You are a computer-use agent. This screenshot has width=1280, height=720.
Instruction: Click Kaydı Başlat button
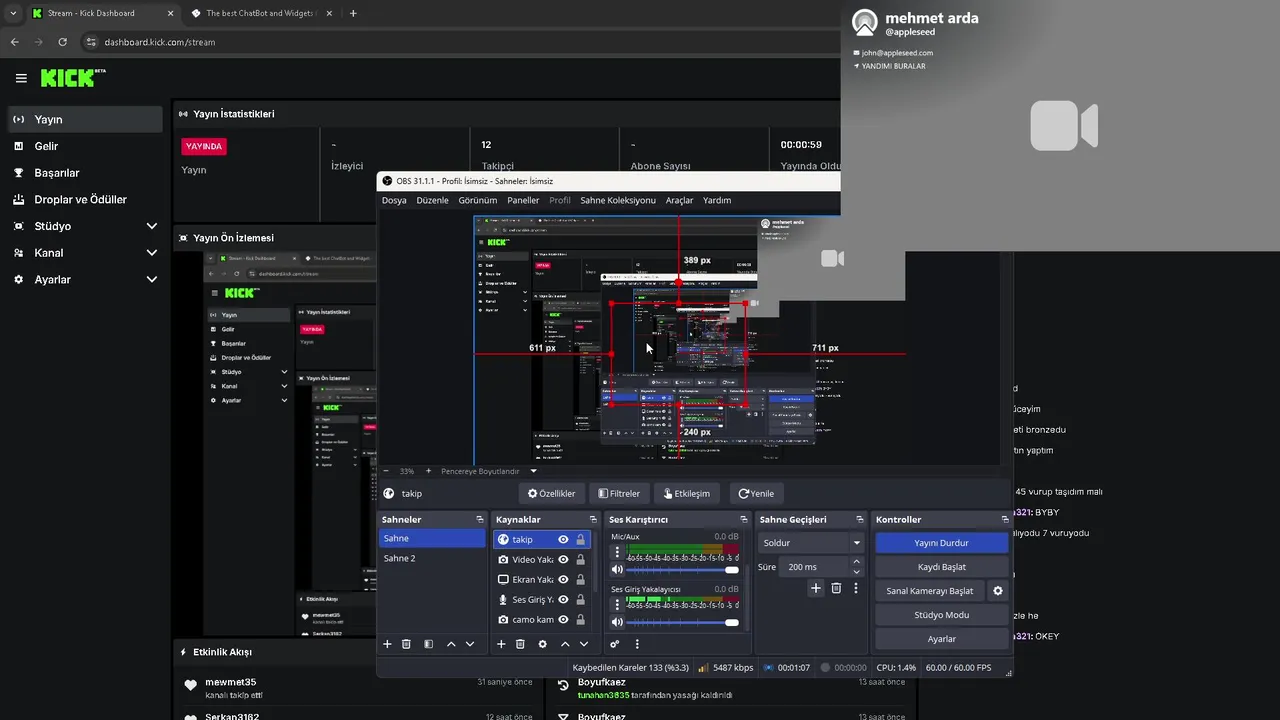click(941, 567)
